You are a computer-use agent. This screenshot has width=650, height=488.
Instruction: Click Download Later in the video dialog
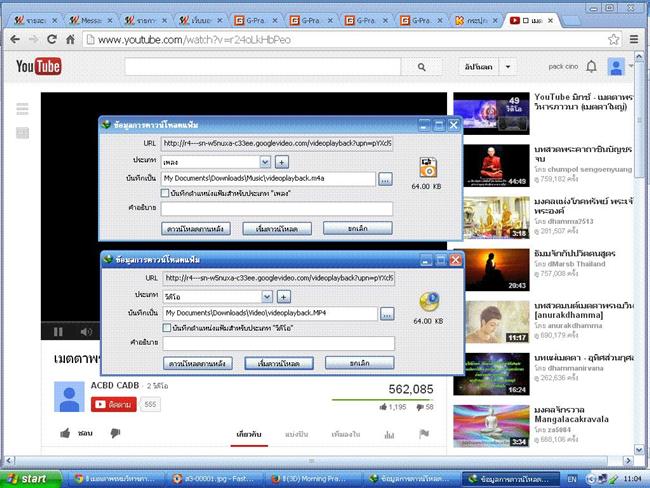[198, 363]
